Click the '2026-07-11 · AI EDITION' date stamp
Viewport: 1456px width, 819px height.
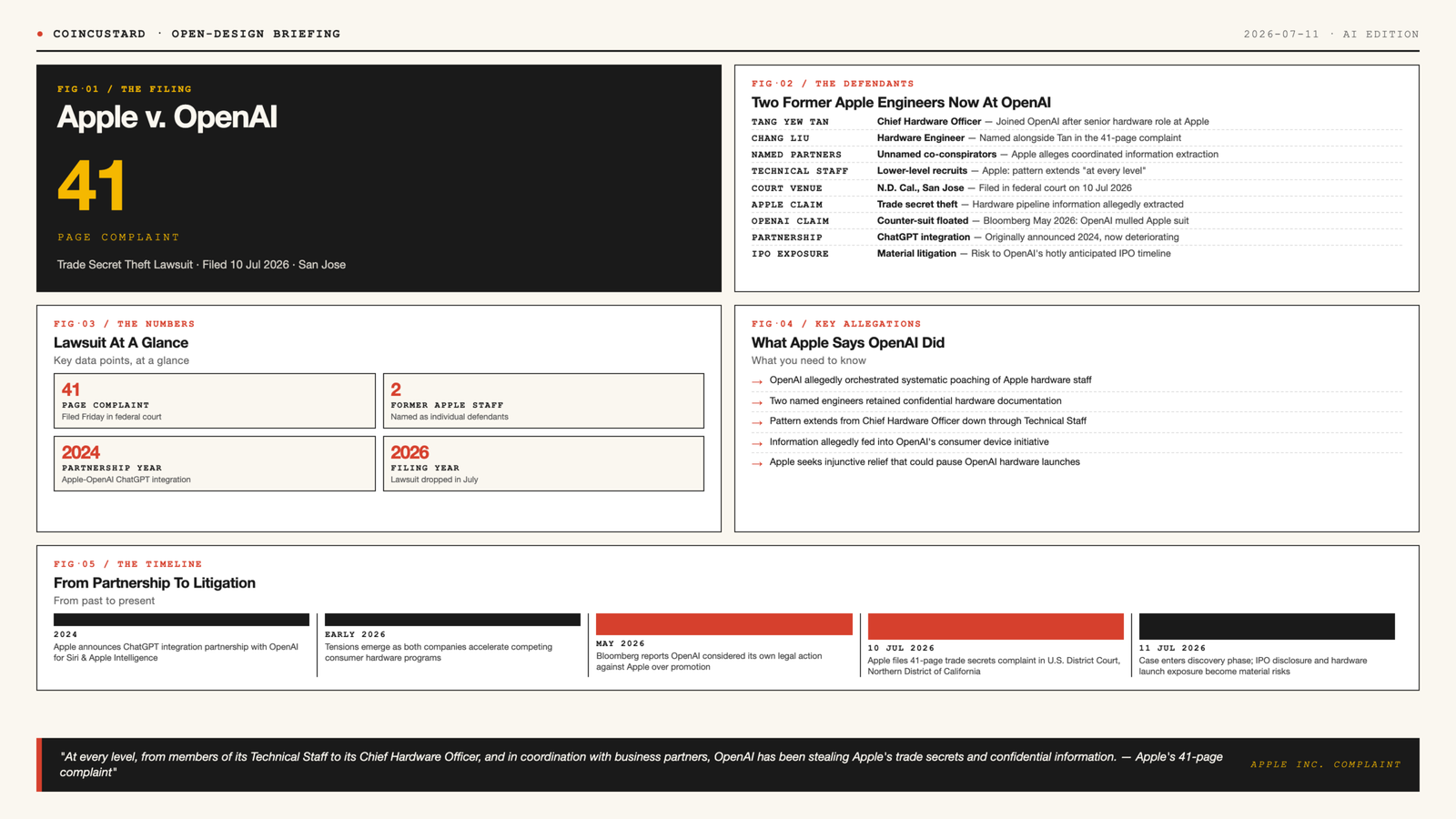click(x=1331, y=34)
